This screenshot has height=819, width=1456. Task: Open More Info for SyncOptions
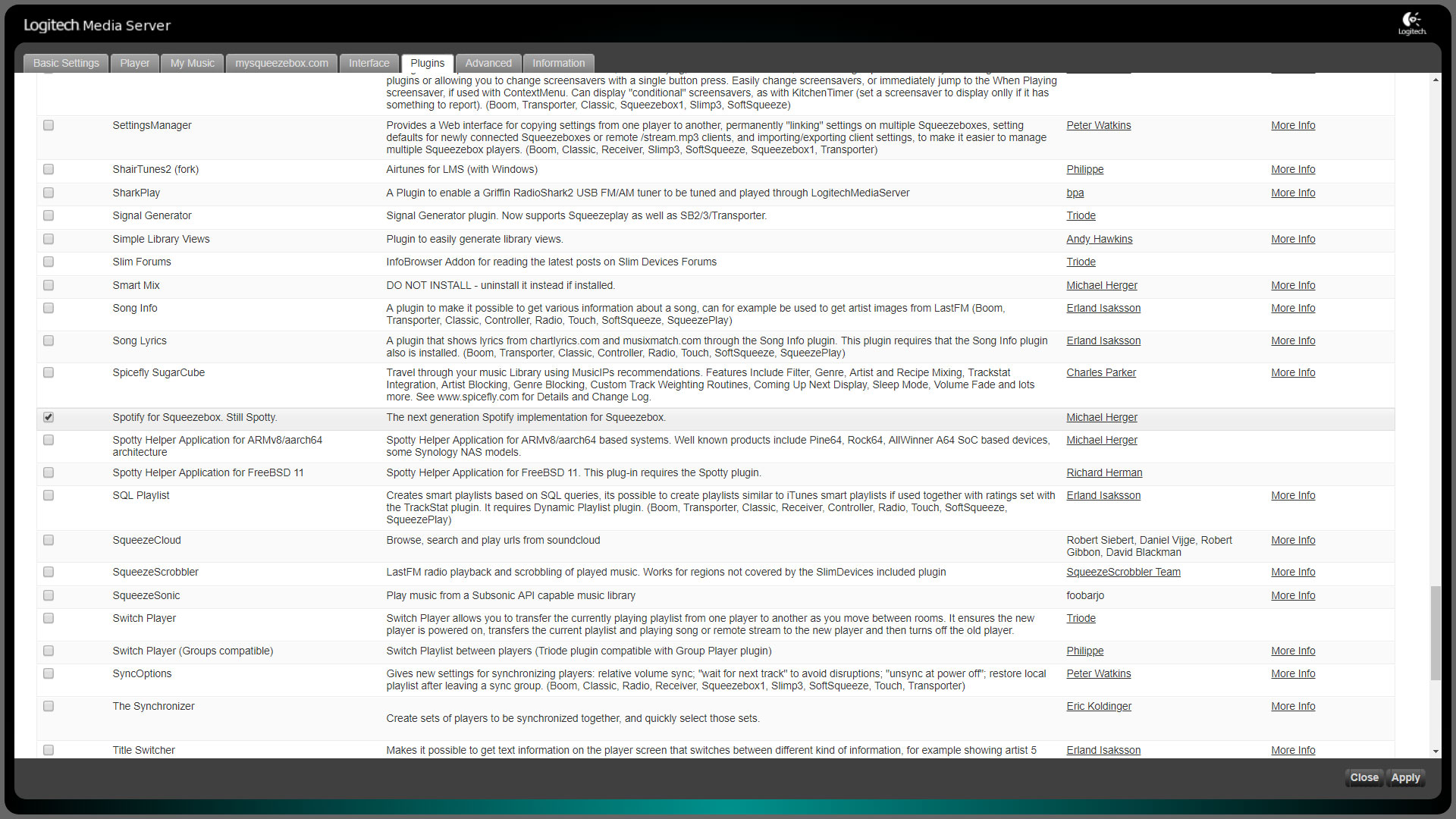coord(1293,673)
